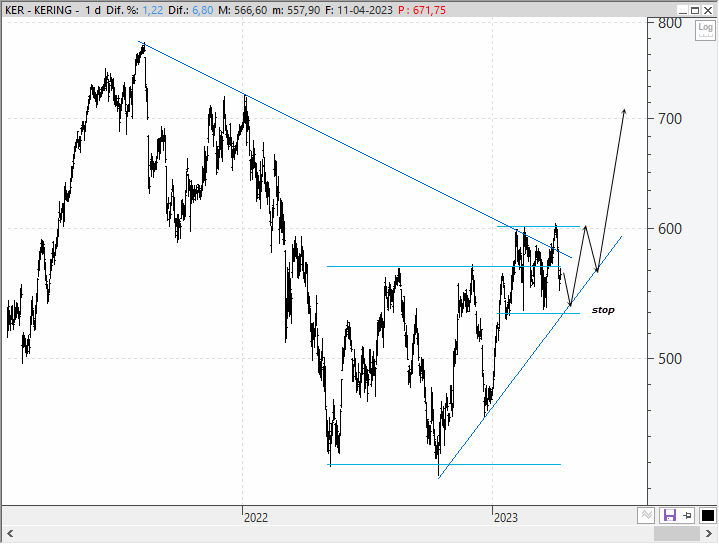This screenshot has width=719, height=544.
Task: Click the horizontal scrollbar left arrow
Action: pyautogui.click(x=10, y=534)
